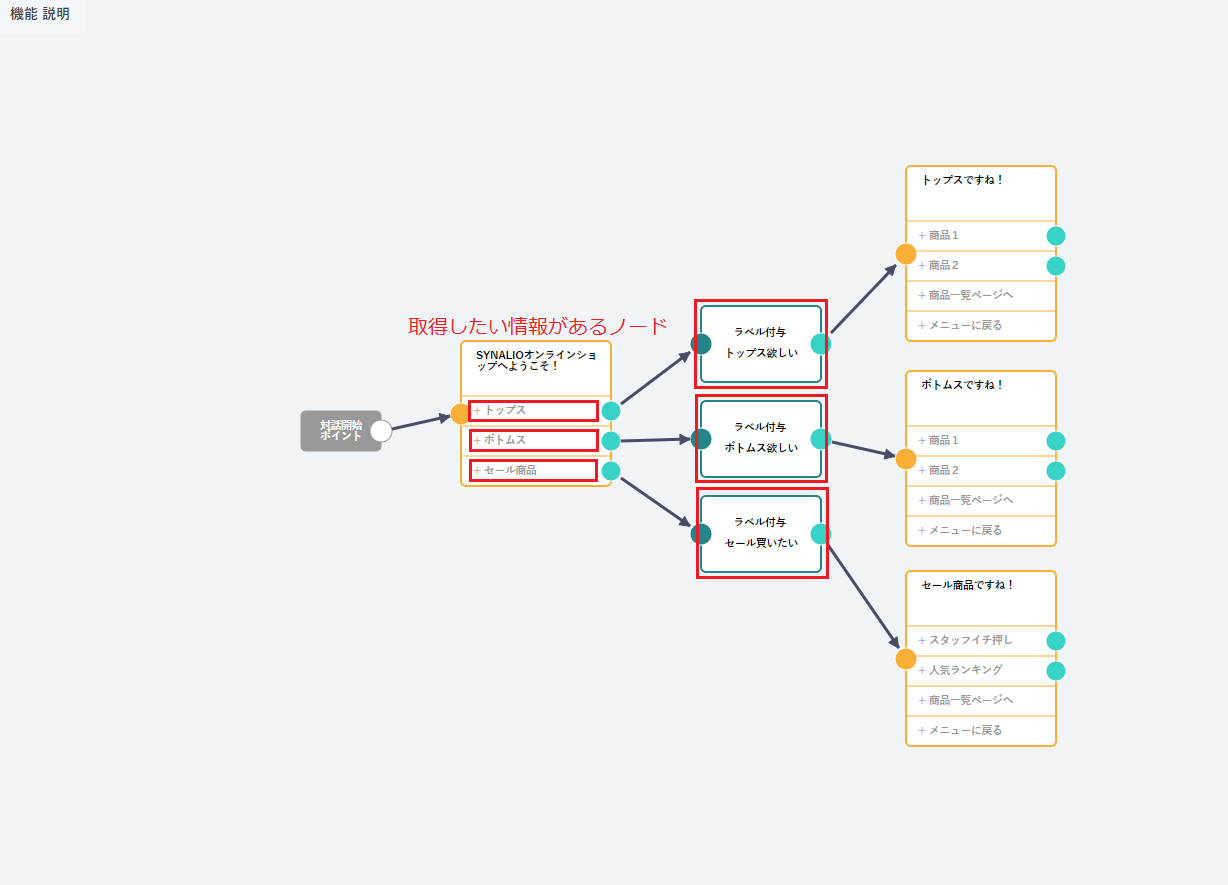The width and height of the screenshot is (1228, 885).
Task: Select the ボトムス option in welcome node
Action: (534, 441)
